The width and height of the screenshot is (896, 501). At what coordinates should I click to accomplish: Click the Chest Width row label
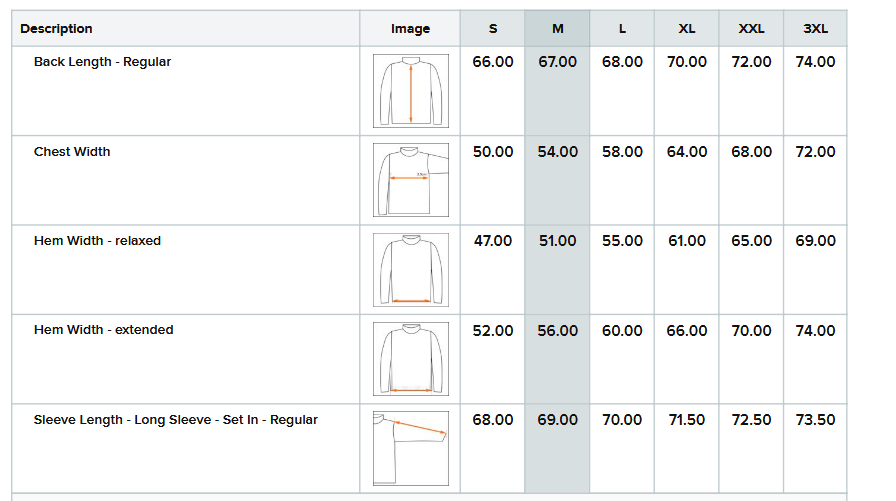(x=72, y=152)
